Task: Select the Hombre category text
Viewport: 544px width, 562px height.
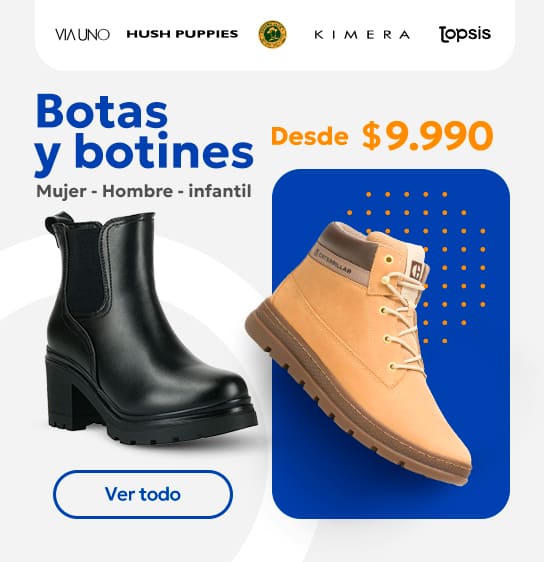Action: (138, 191)
